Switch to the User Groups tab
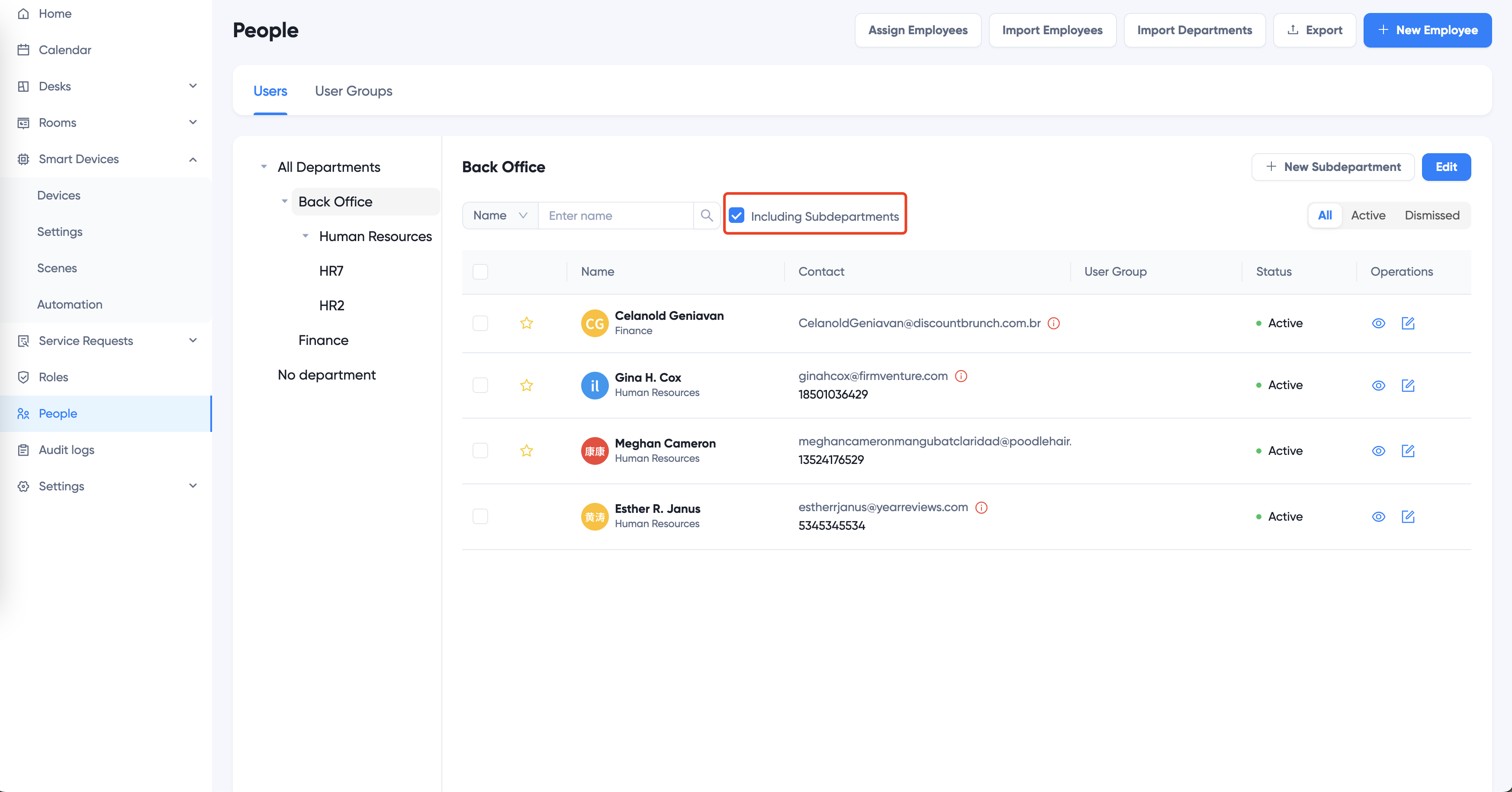 pyautogui.click(x=354, y=91)
